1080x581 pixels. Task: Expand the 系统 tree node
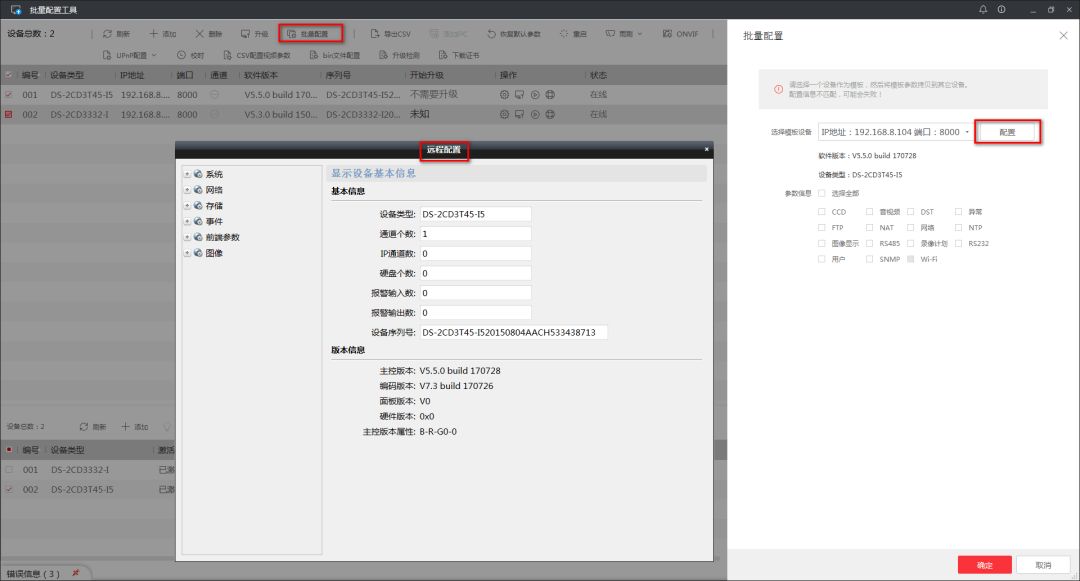pos(187,174)
